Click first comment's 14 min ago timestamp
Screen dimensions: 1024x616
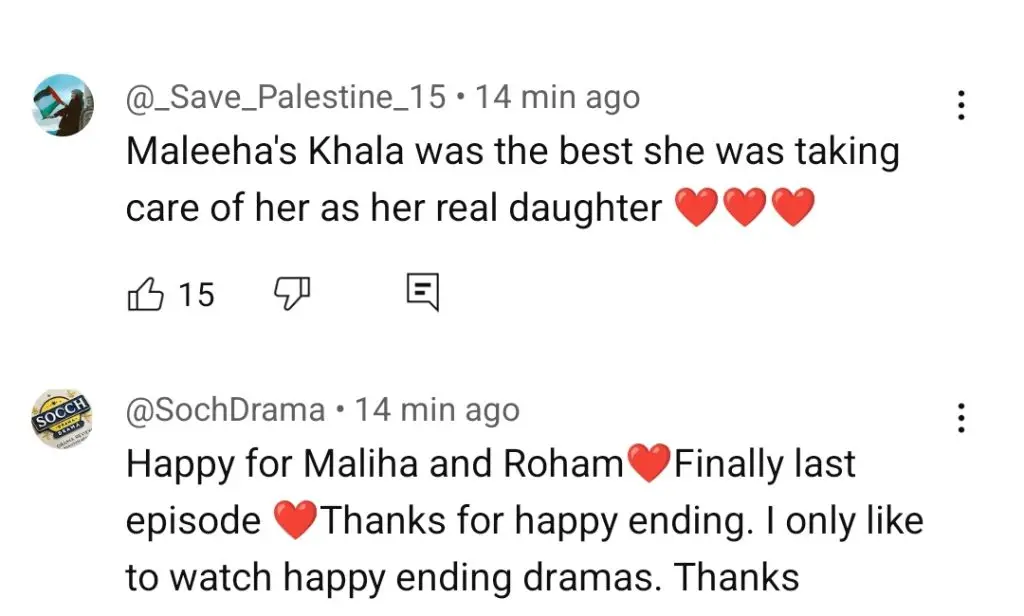pos(558,98)
